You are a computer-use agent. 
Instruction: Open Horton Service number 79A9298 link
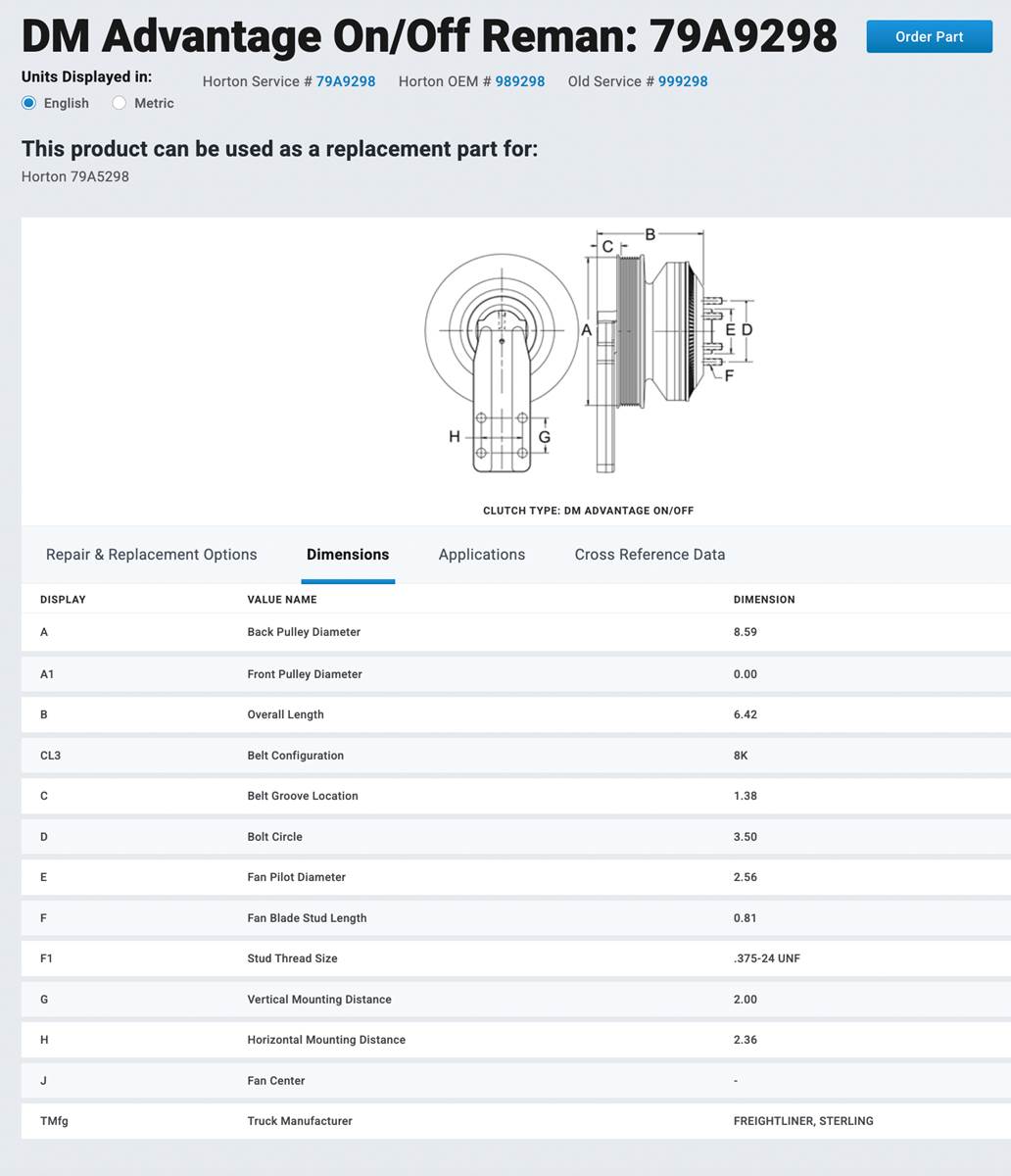(345, 81)
